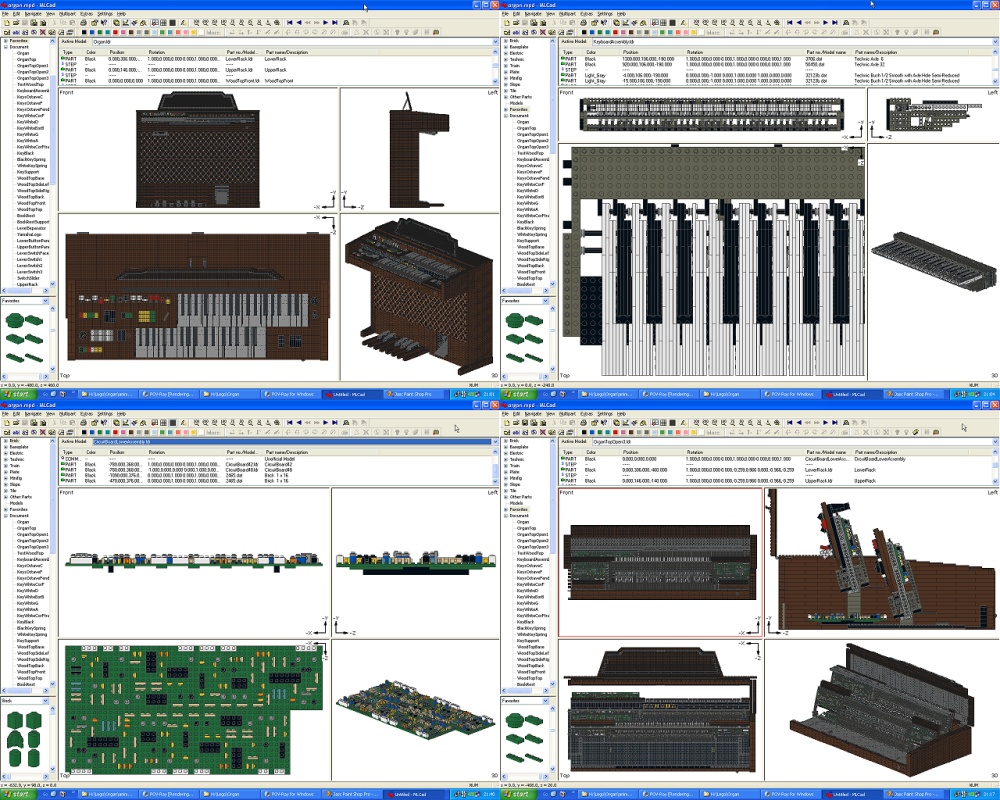This screenshot has width=1000, height=800.
Task: Collapse Document node in Organ.ldr window tree
Action: tap(6, 47)
